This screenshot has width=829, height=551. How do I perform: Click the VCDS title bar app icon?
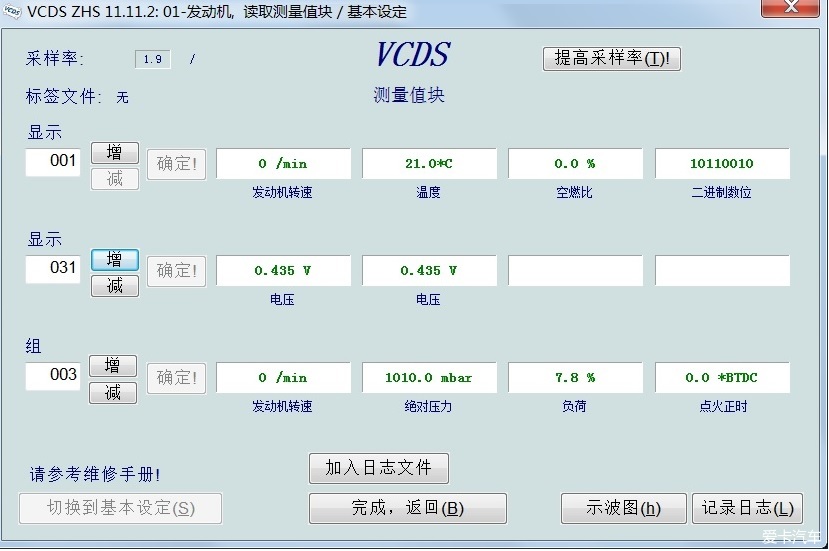[x=12, y=11]
